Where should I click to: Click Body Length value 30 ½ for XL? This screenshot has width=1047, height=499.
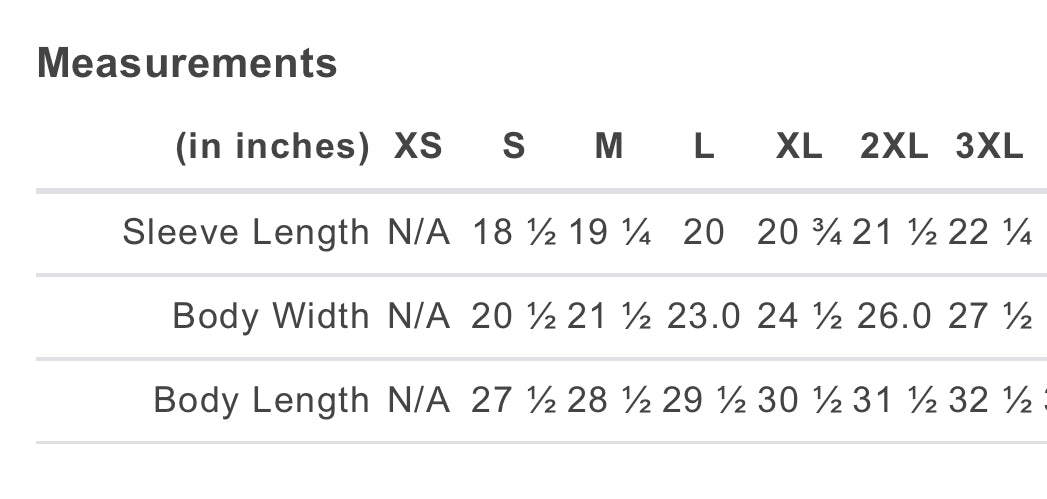pyautogui.click(x=799, y=401)
